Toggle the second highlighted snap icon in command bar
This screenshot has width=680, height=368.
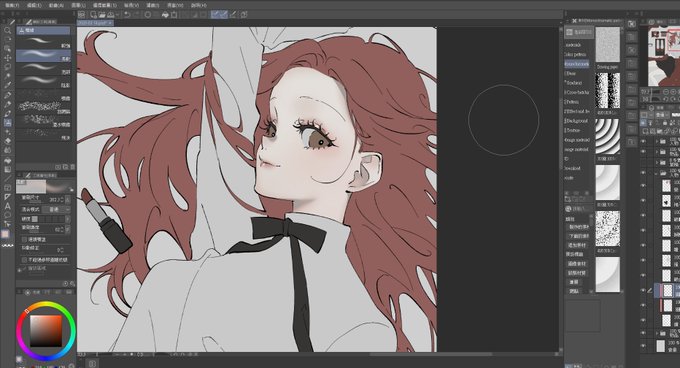pos(223,15)
